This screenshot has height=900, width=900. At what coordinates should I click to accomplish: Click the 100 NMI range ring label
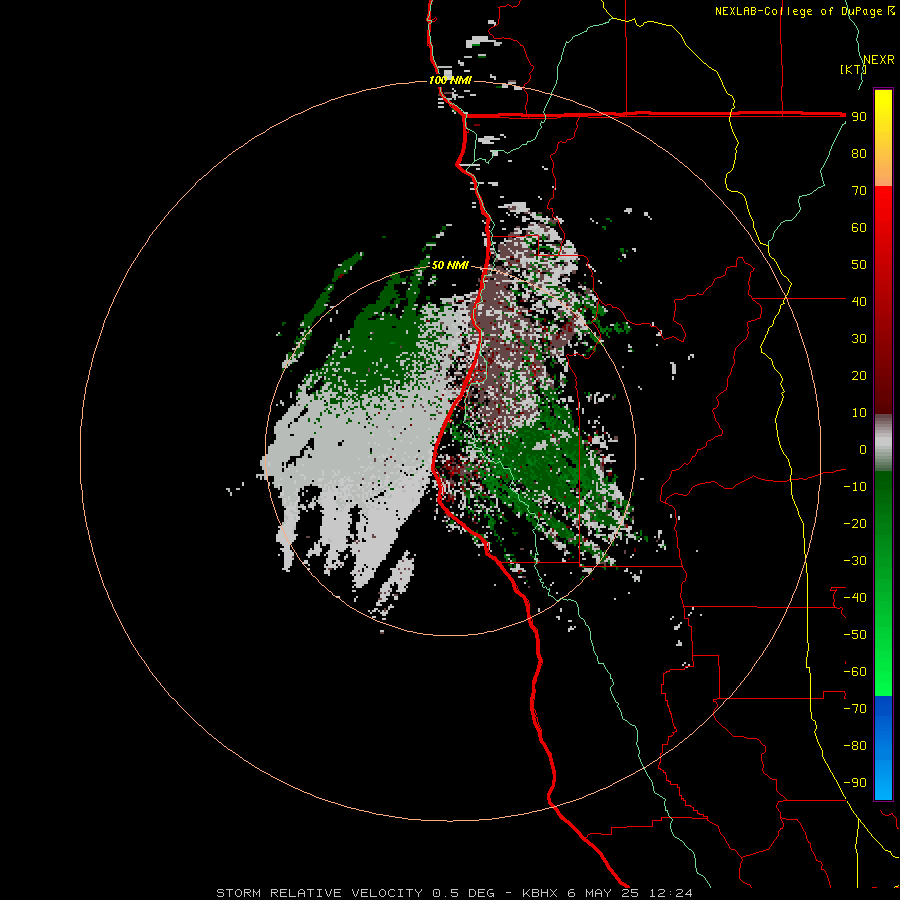pos(450,80)
